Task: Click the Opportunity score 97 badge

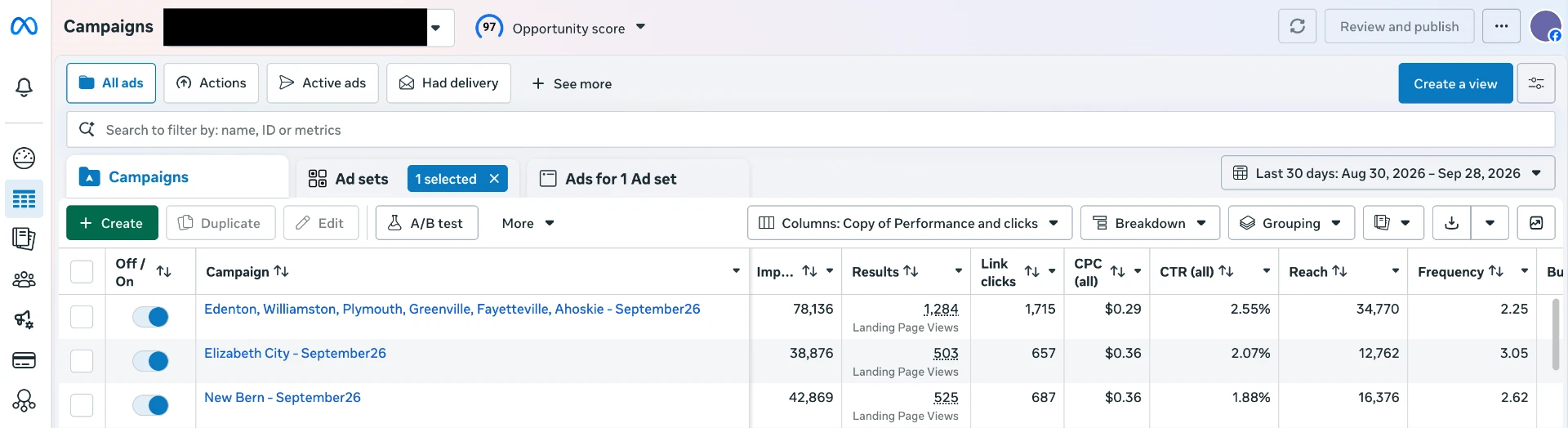Action: [x=489, y=27]
